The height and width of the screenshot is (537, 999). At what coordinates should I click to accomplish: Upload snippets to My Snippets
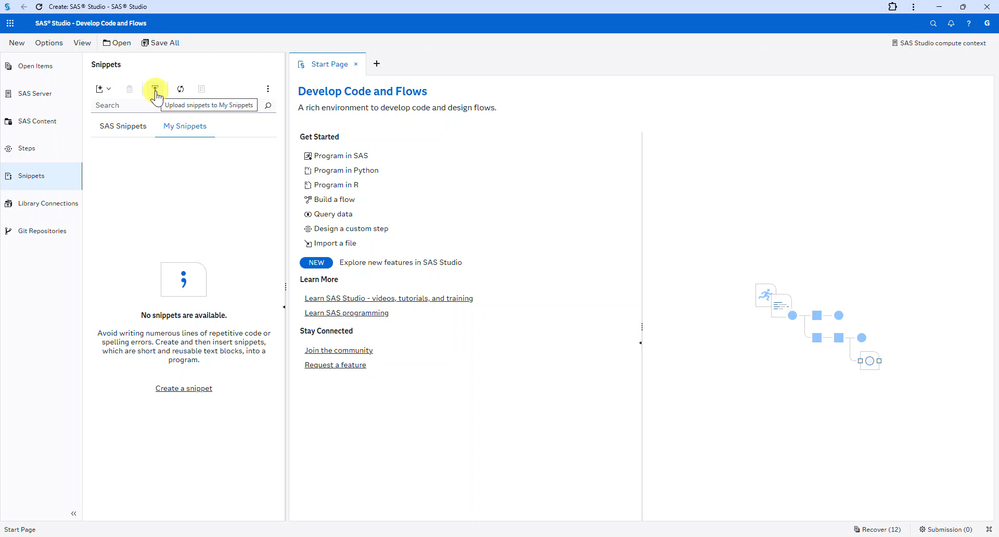point(155,89)
